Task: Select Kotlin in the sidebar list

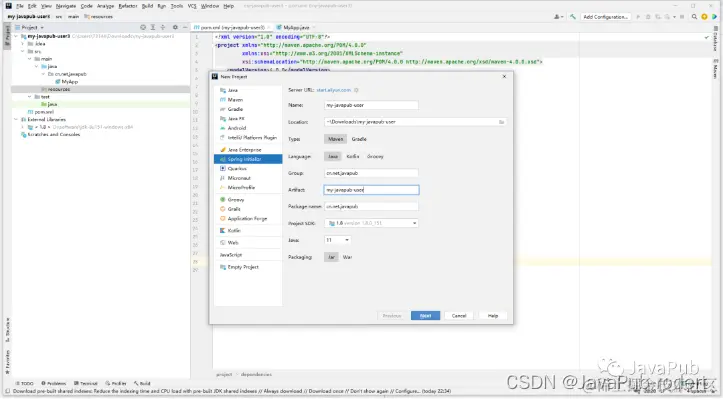Action: (x=233, y=231)
